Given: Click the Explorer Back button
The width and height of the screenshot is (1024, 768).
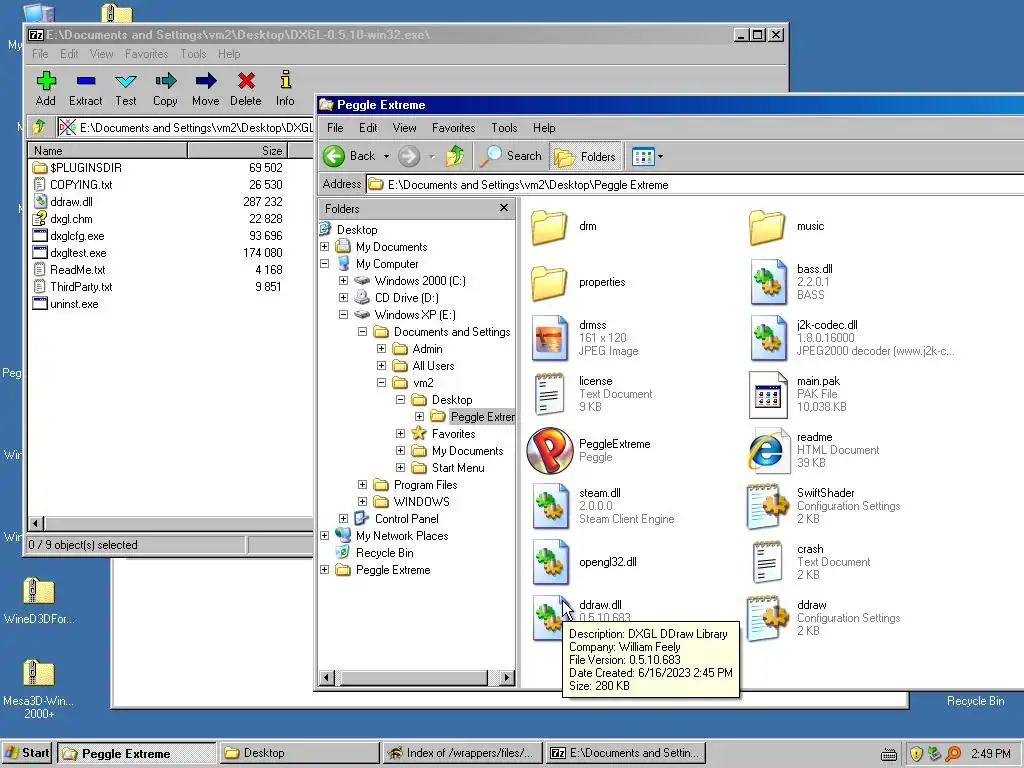Looking at the screenshot, I should click(x=350, y=156).
